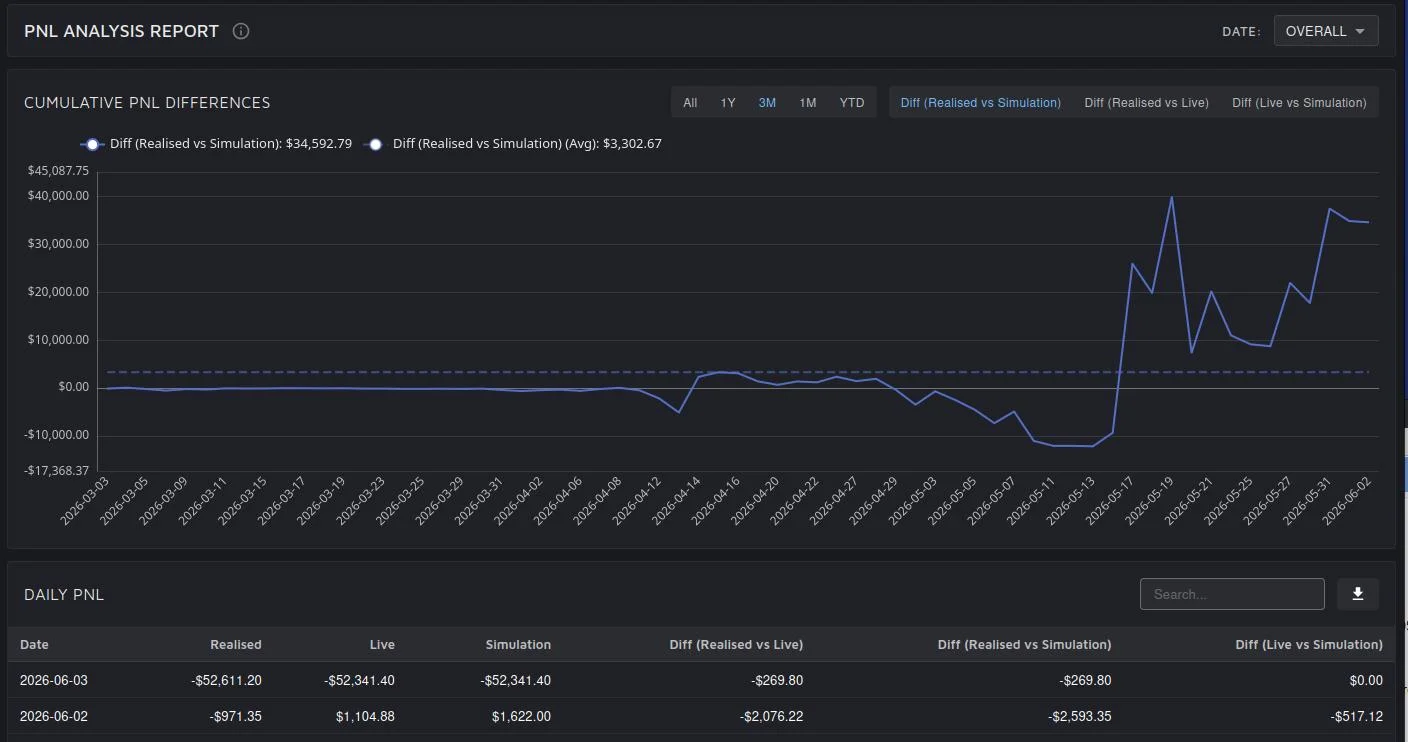Viewport: 1408px width, 742px height.
Task: Click the chart peak near 2026-05-19
Action: pyautogui.click(x=1171, y=197)
